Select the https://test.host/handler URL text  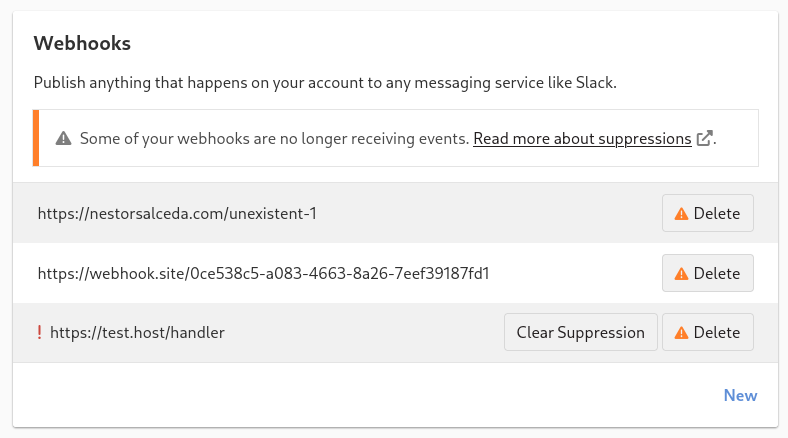137,333
